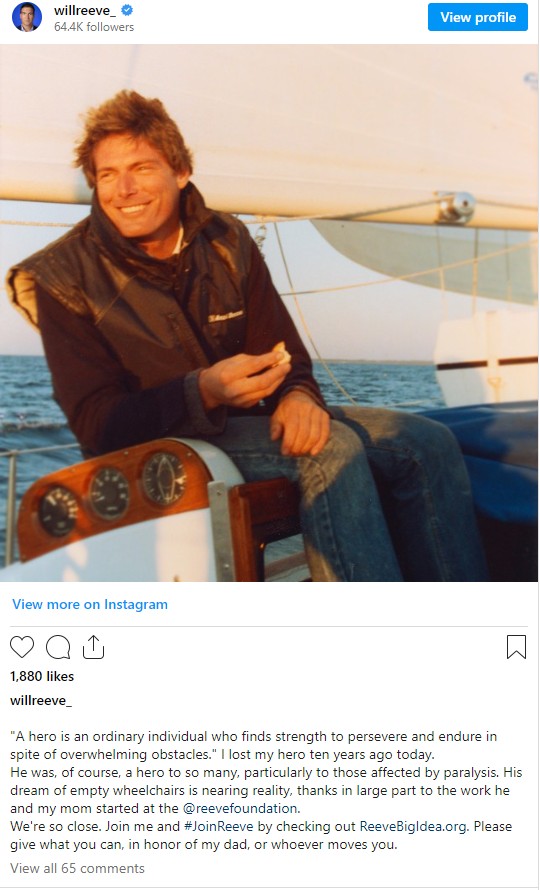Screen dimensions: 540x890
Task: Click the View profile button
Action: (478, 17)
